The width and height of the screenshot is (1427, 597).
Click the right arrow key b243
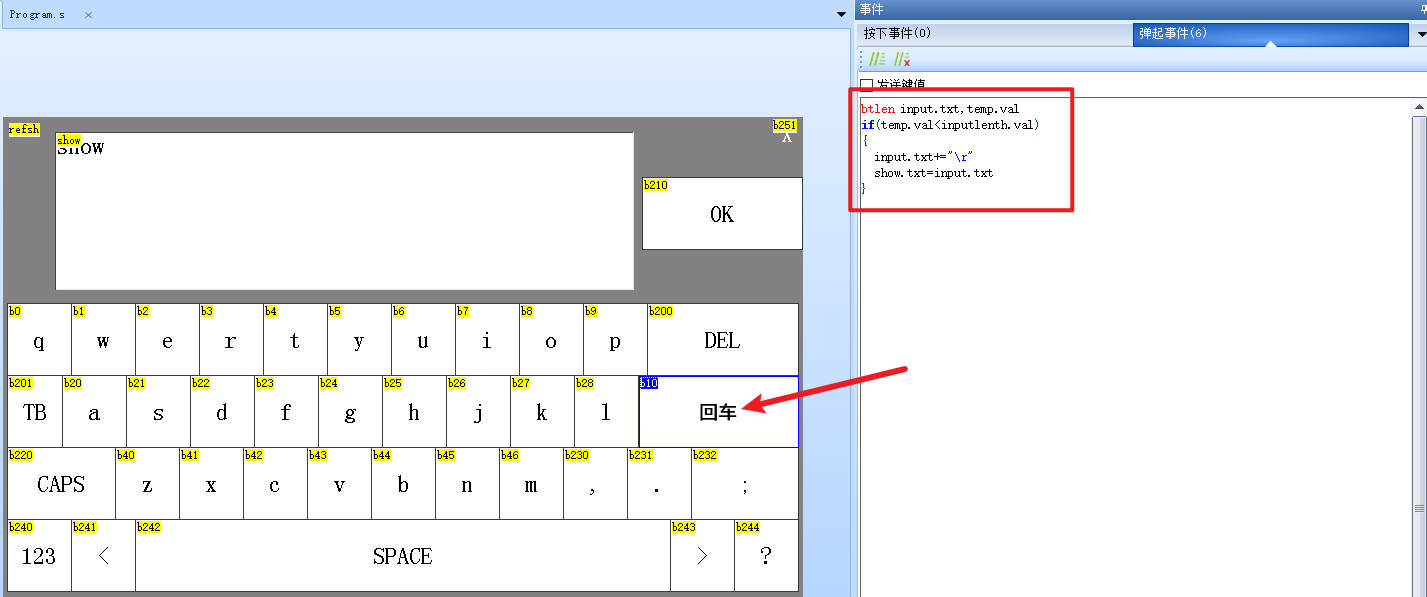702,556
